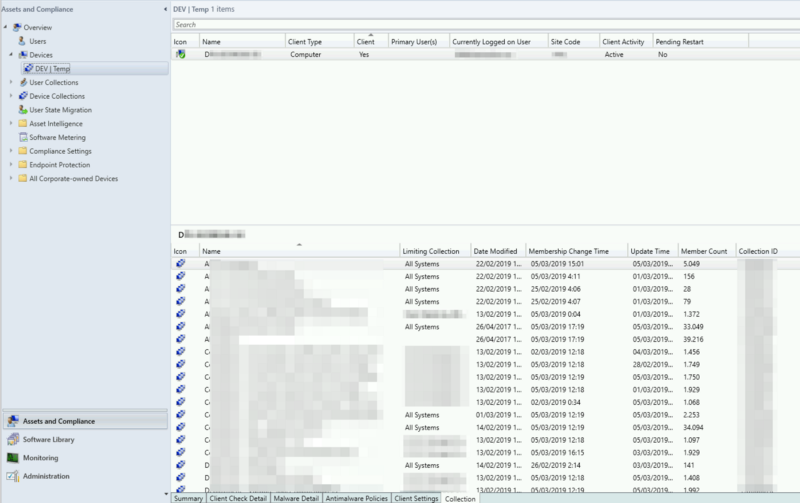
Task: Click the Devices node icon
Action: [23, 55]
